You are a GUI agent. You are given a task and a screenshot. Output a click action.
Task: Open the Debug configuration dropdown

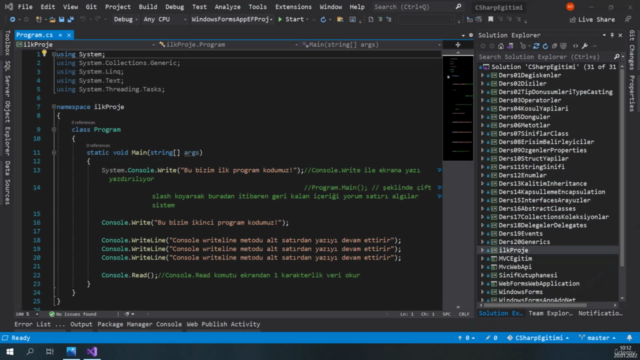[x=125, y=20]
